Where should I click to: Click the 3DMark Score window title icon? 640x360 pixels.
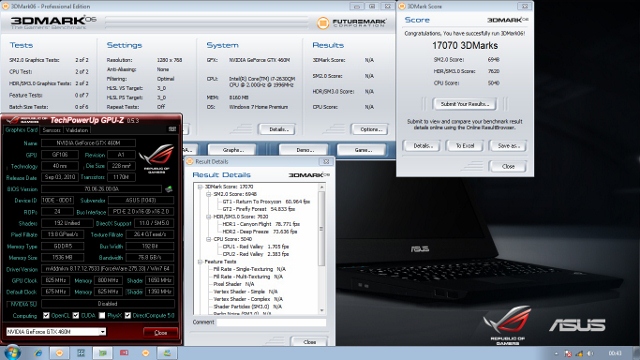click(x=402, y=6)
